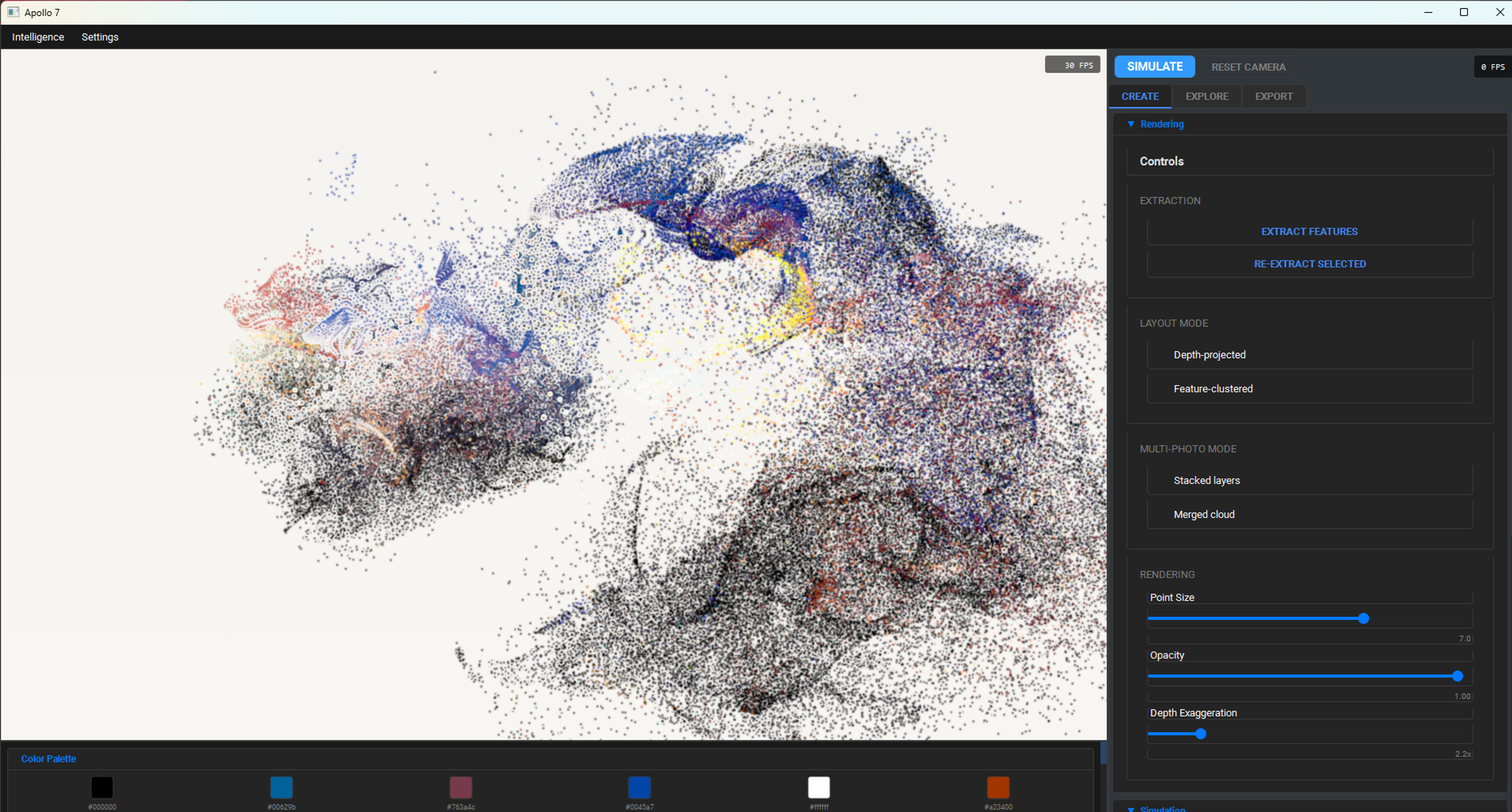Start the simulation with the SIMULATE button
The width and height of the screenshot is (1512, 812).
tap(1154, 66)
